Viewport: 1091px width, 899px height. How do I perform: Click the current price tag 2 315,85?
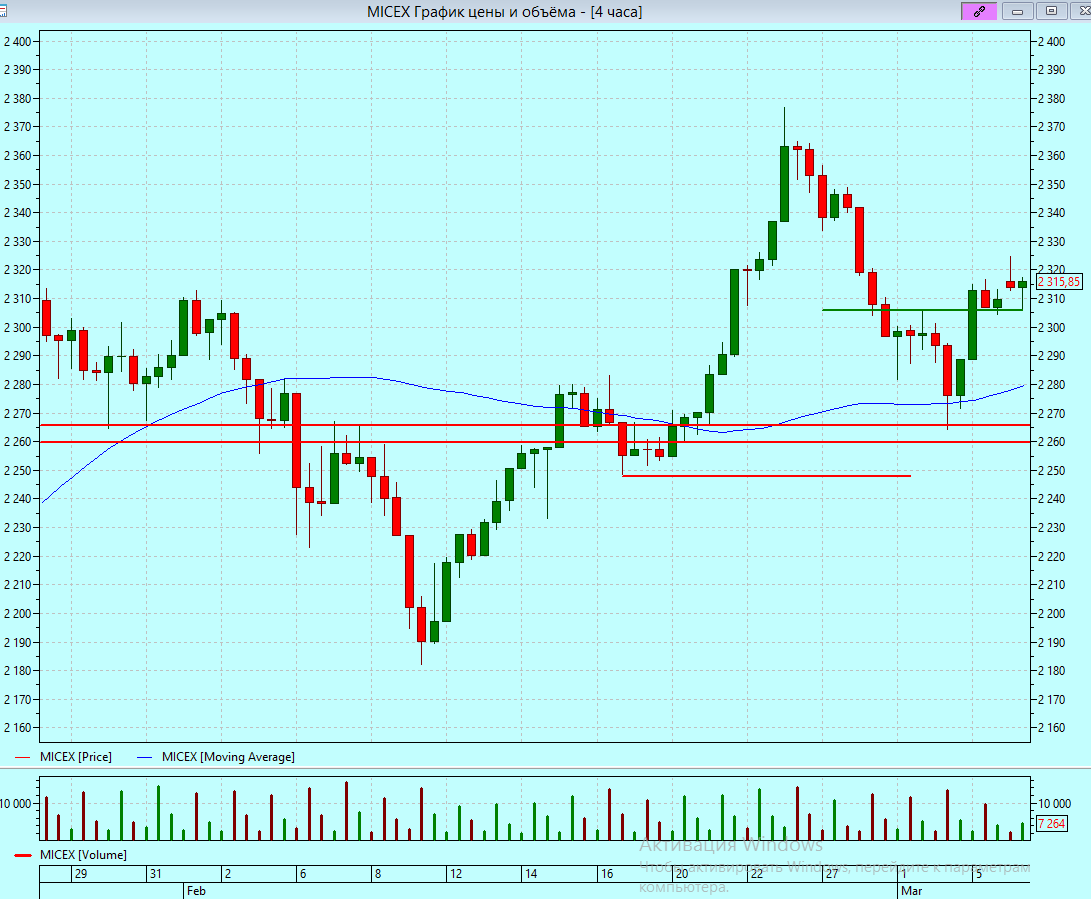pos(1060,282)
